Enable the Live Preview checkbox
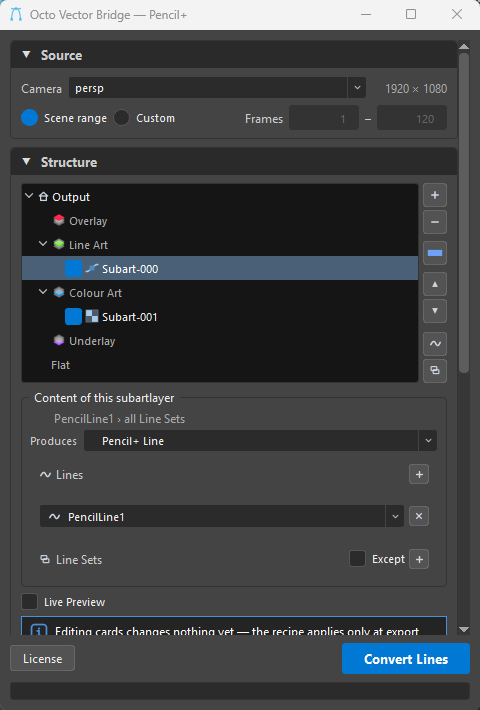The width and height of the screenshot is (480, 710). [29, 602]
